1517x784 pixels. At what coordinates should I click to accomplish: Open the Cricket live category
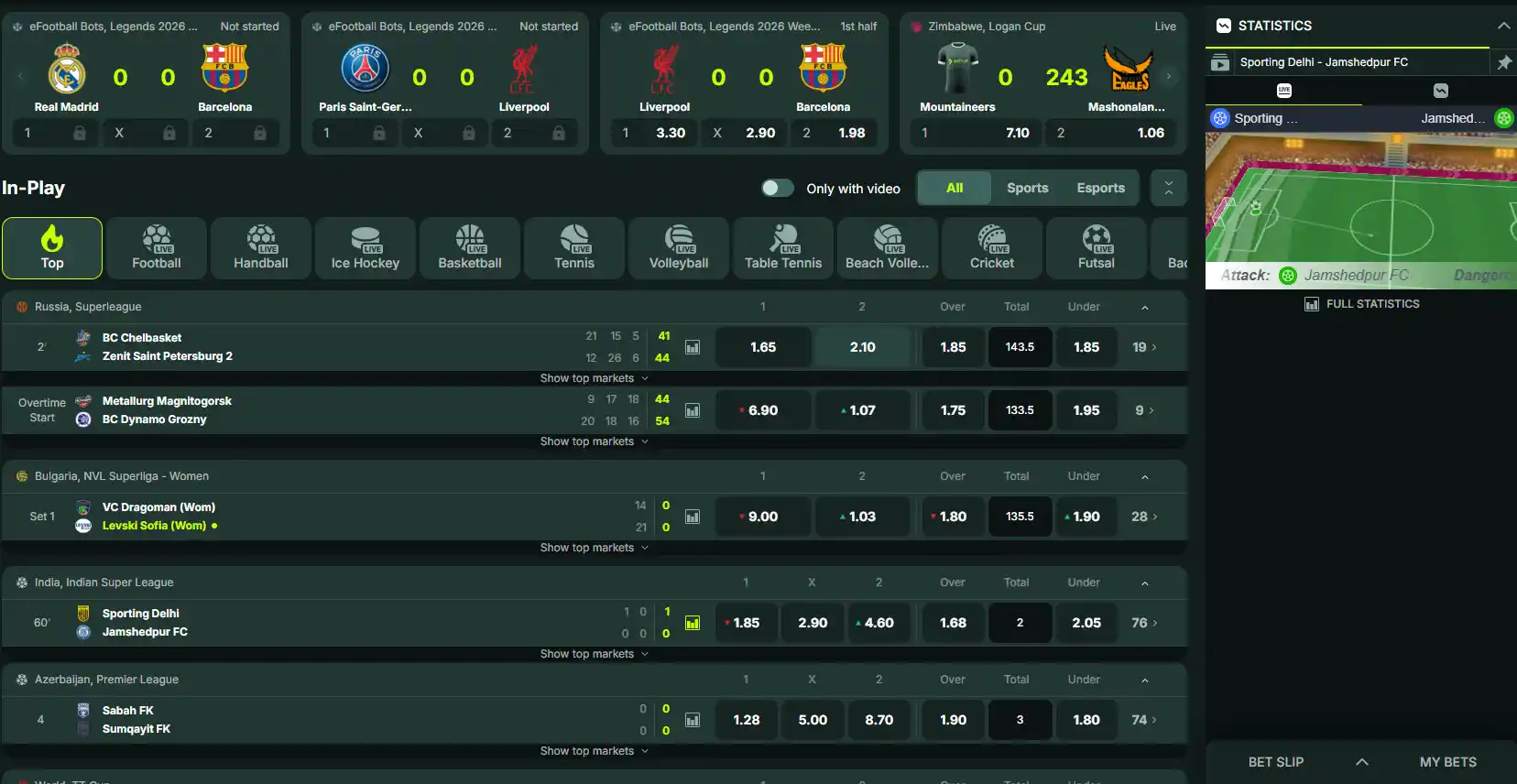click(x=992, y=248)
